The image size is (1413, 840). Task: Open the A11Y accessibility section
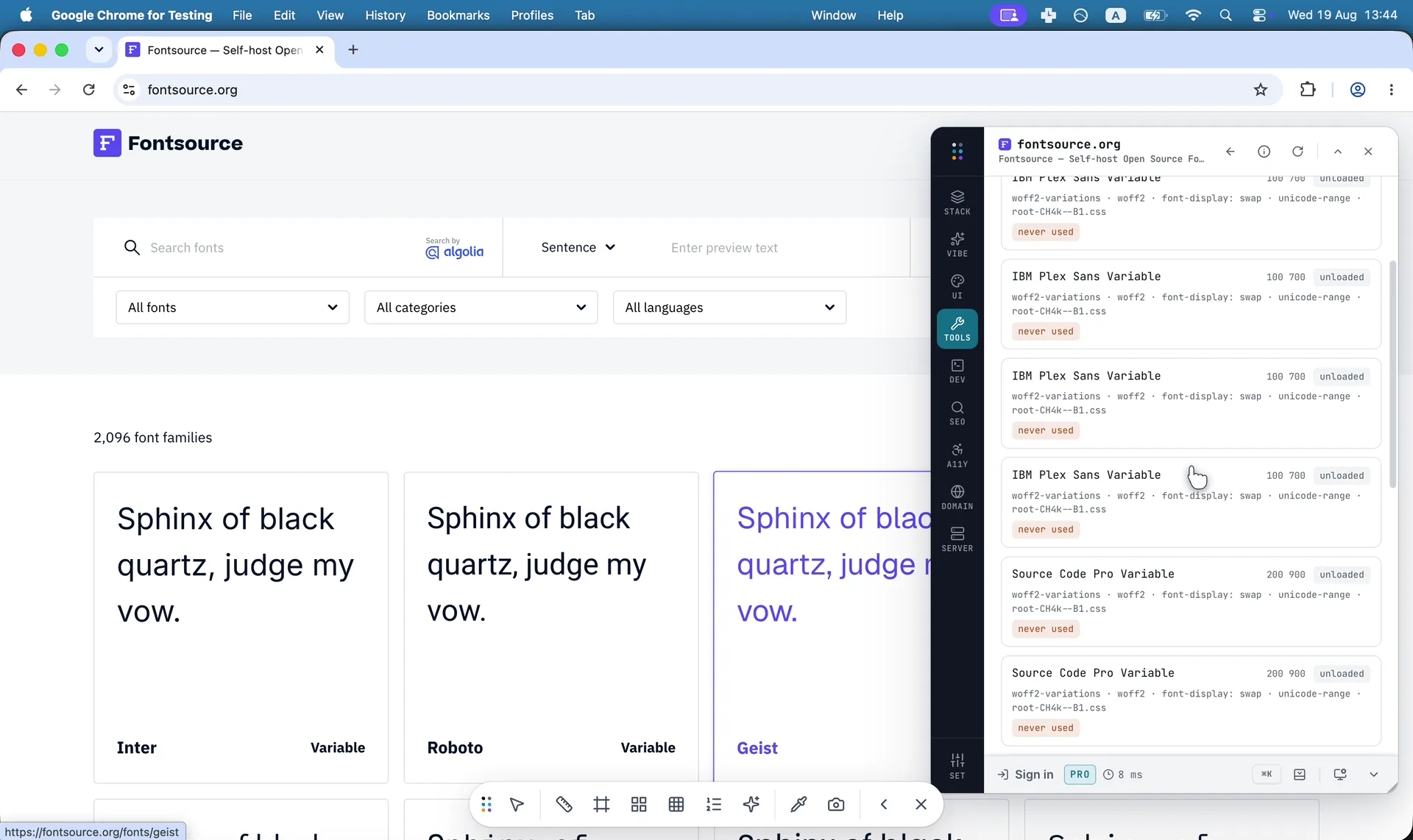(x=957, y=455)
